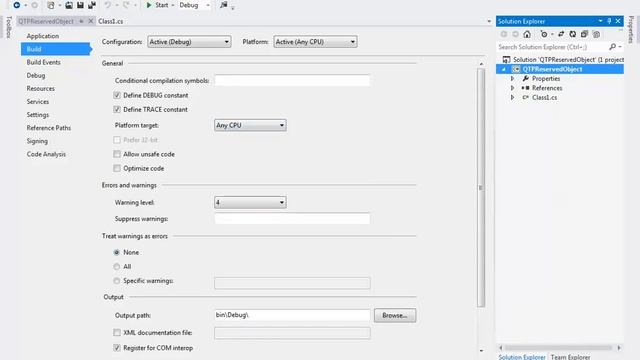Click the References icon in the solution tree

[x=526, y=88]
